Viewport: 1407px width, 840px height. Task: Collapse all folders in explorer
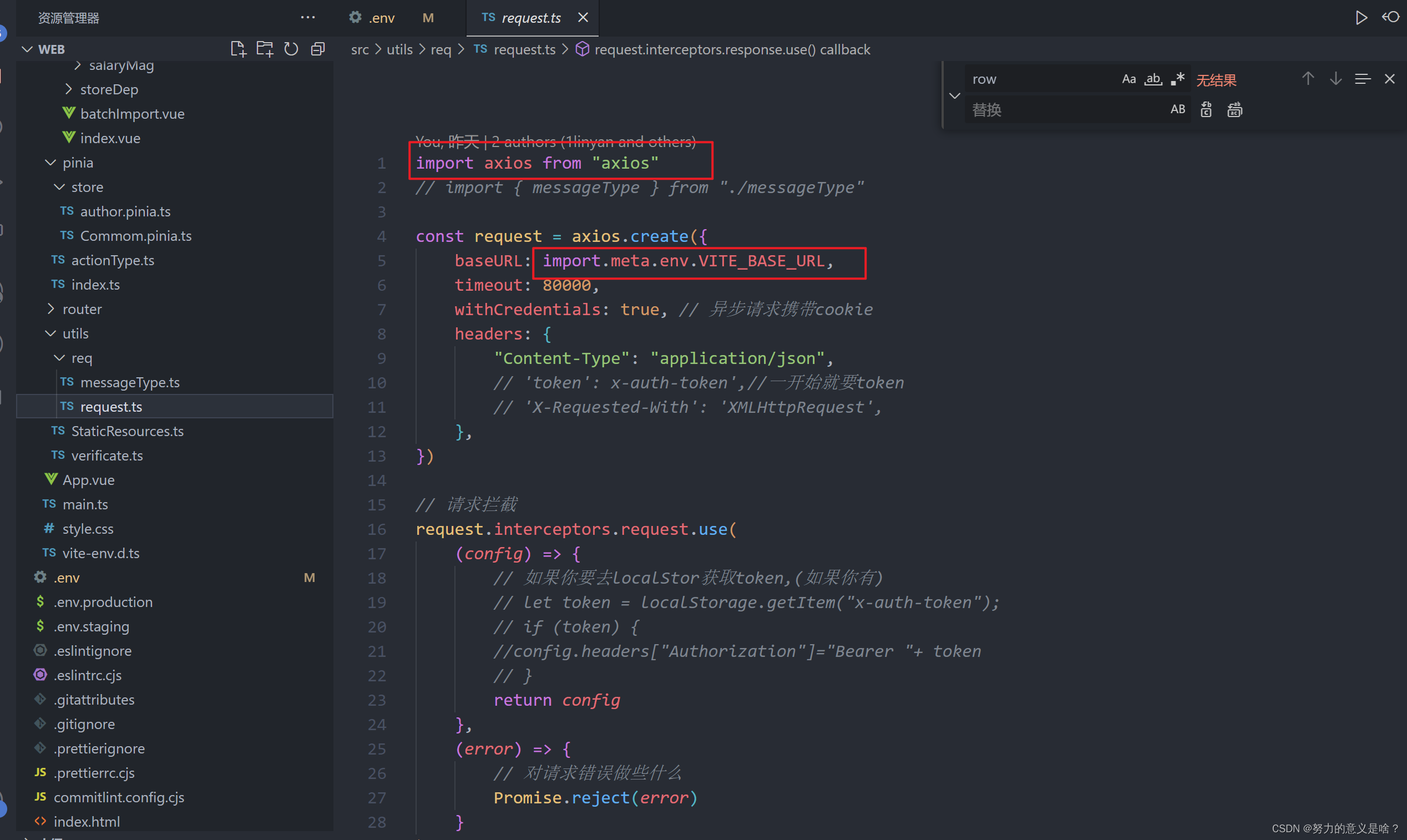(317, 49)
